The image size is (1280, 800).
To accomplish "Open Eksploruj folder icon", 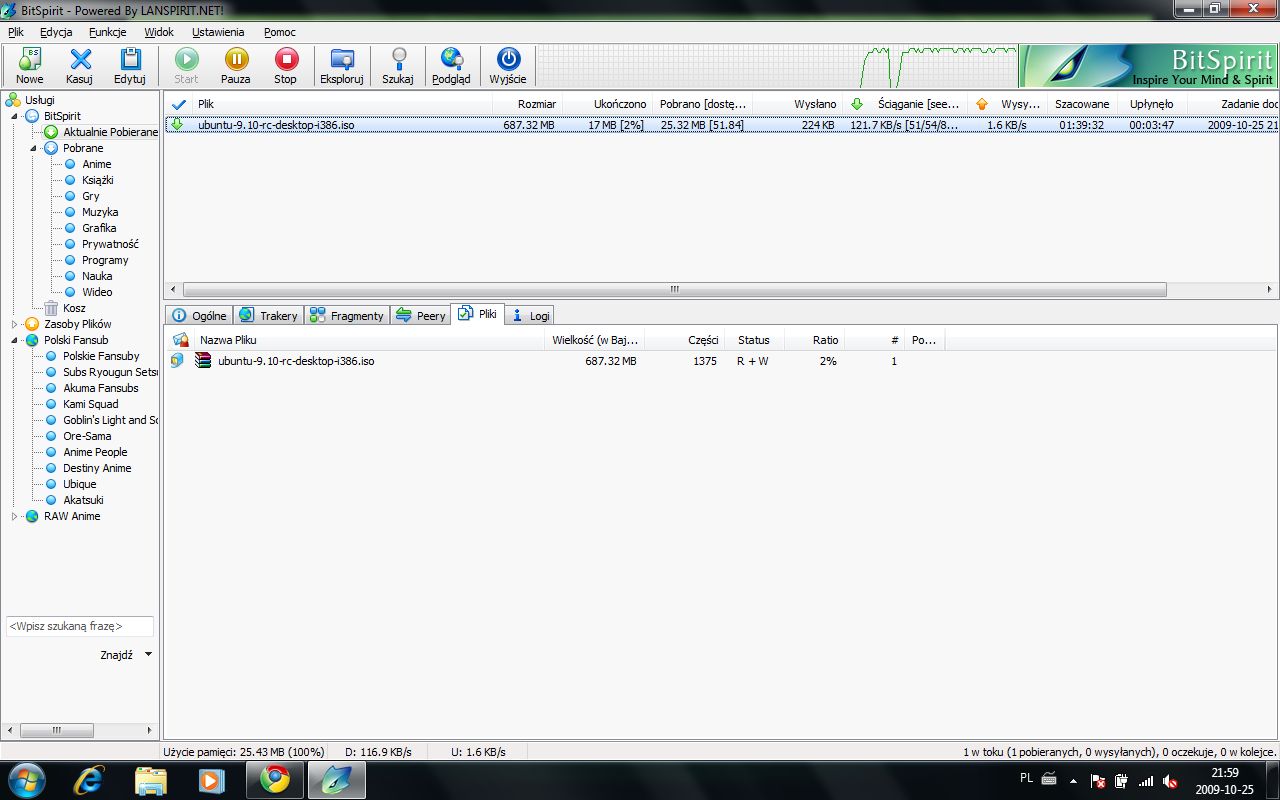I will point(342,59).
